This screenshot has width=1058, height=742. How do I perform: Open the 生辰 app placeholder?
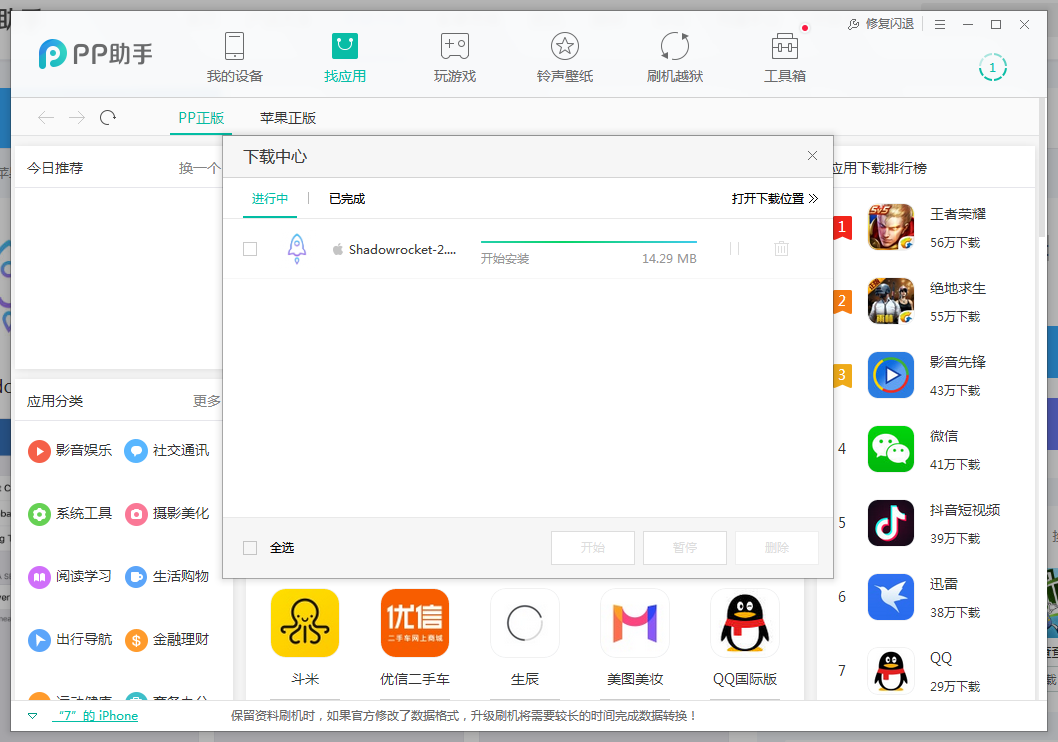tap(525, 623)
